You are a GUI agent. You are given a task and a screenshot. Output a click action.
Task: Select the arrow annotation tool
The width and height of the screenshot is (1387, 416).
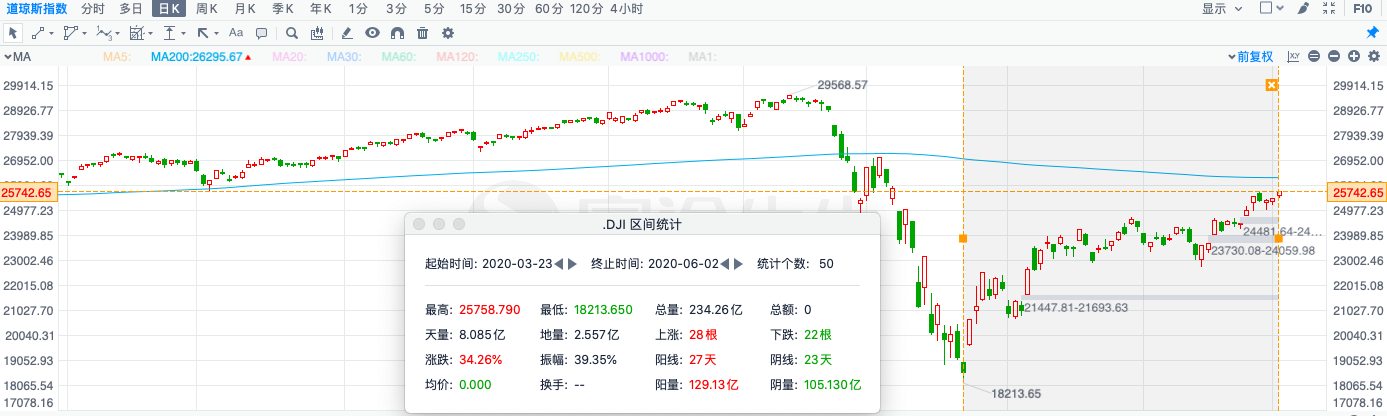(x=202, y=33)
